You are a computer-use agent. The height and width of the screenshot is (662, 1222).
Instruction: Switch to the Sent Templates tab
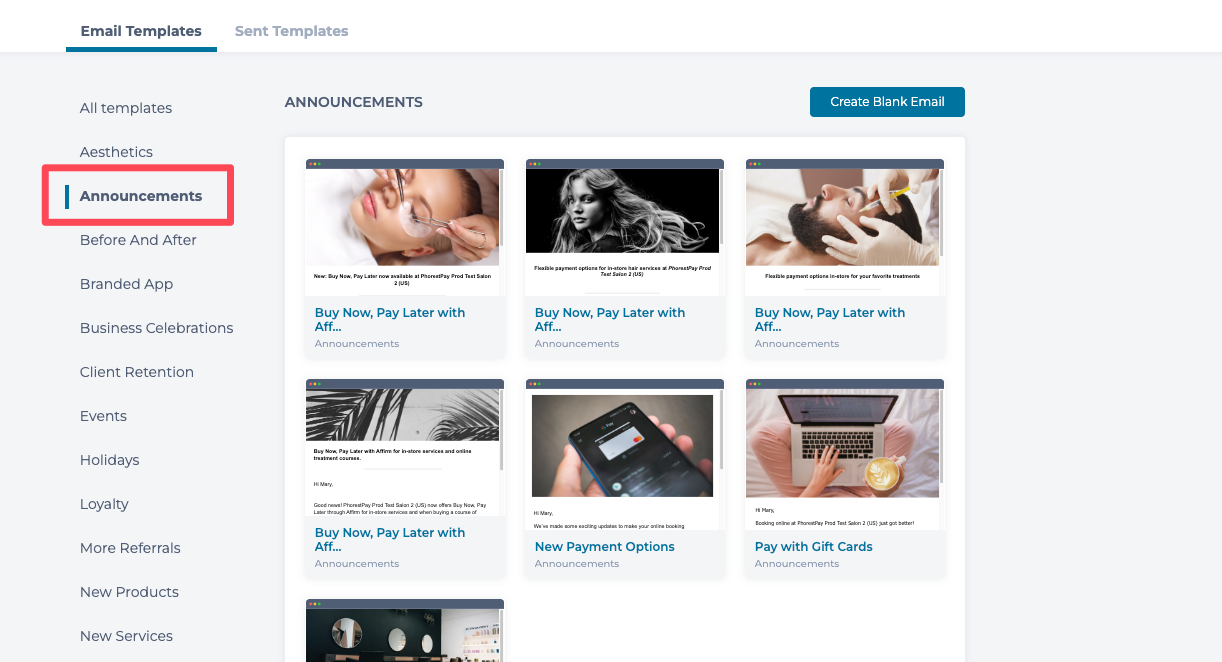pyautogui.click(x=291, y=31)
